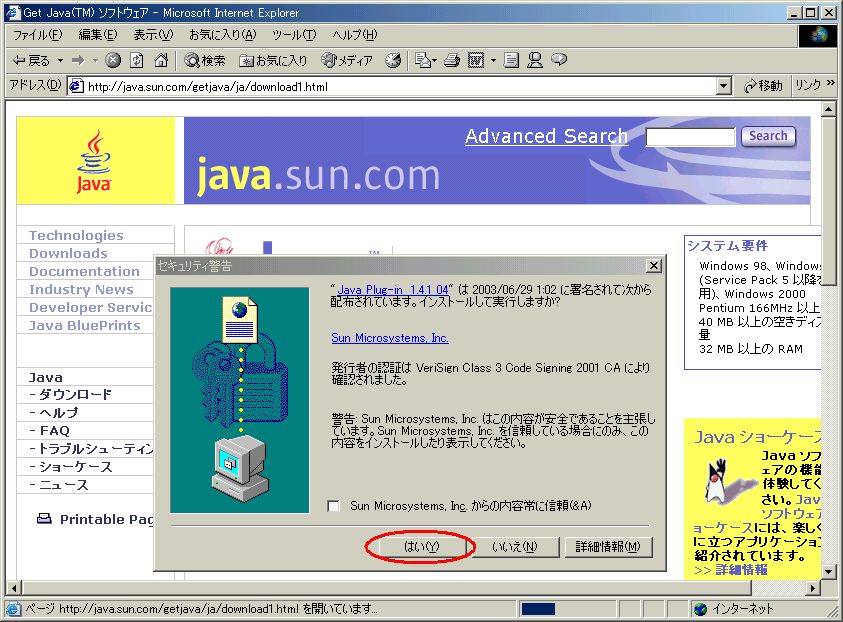This screenshot has width=843, height=622.
Task: Open the Technologies sidebar link
Action: point(76,235)
